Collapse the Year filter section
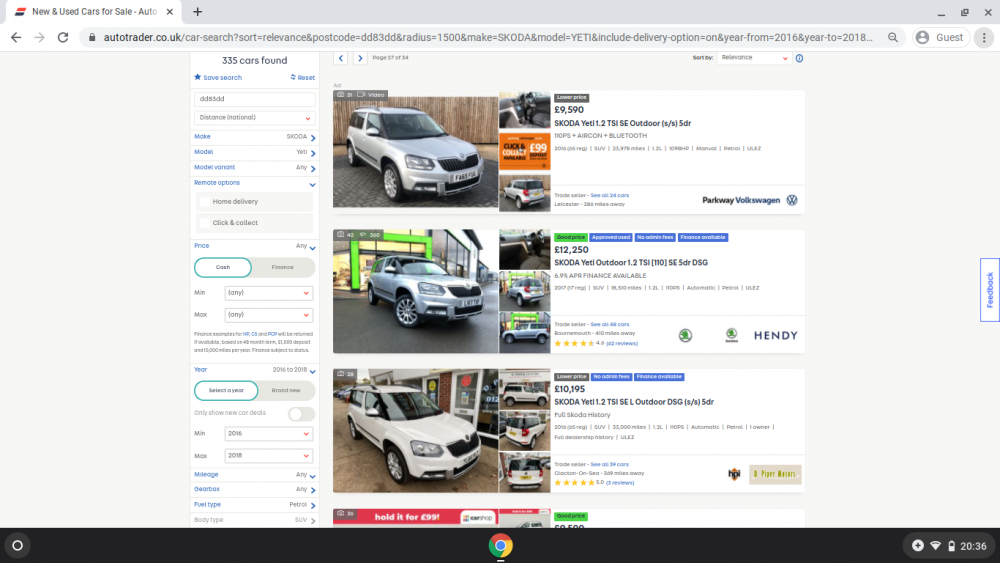 coord(254,370)
